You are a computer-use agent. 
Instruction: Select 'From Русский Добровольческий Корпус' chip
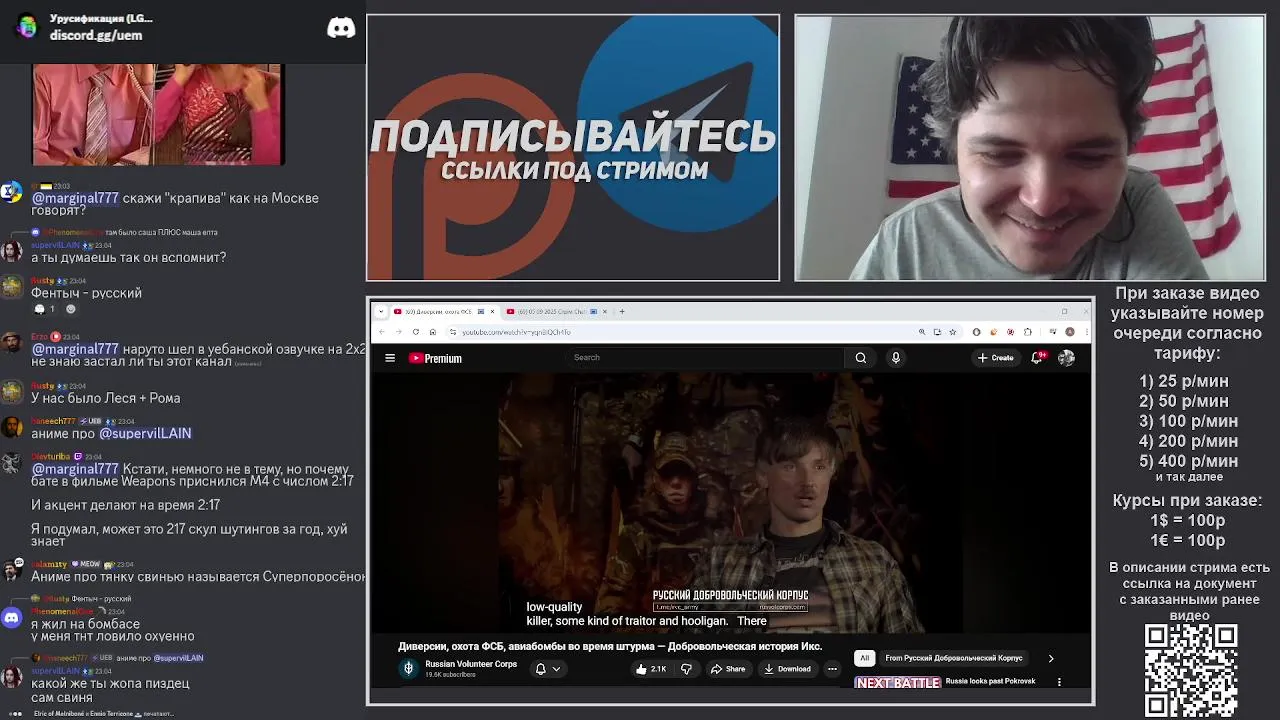[x=954, y=658]
